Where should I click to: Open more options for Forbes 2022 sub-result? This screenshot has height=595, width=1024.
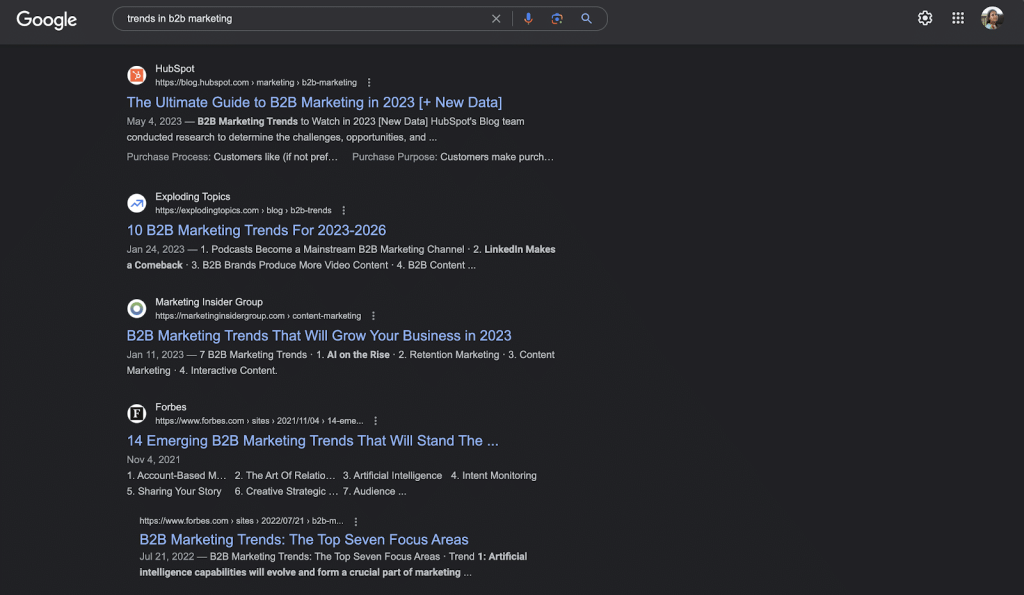click(356, 521)
